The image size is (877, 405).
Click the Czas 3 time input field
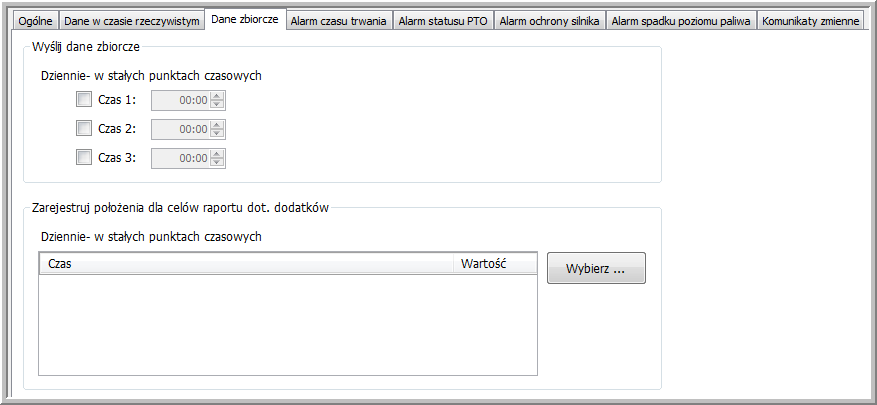180,158
